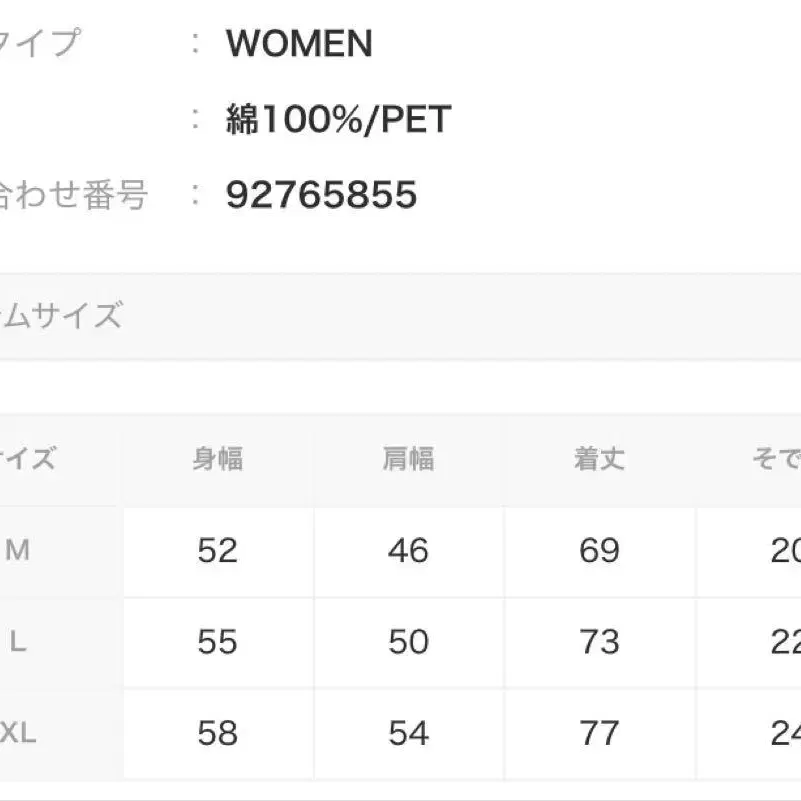
Task: Select the L size row label
Action: [18, 642]
